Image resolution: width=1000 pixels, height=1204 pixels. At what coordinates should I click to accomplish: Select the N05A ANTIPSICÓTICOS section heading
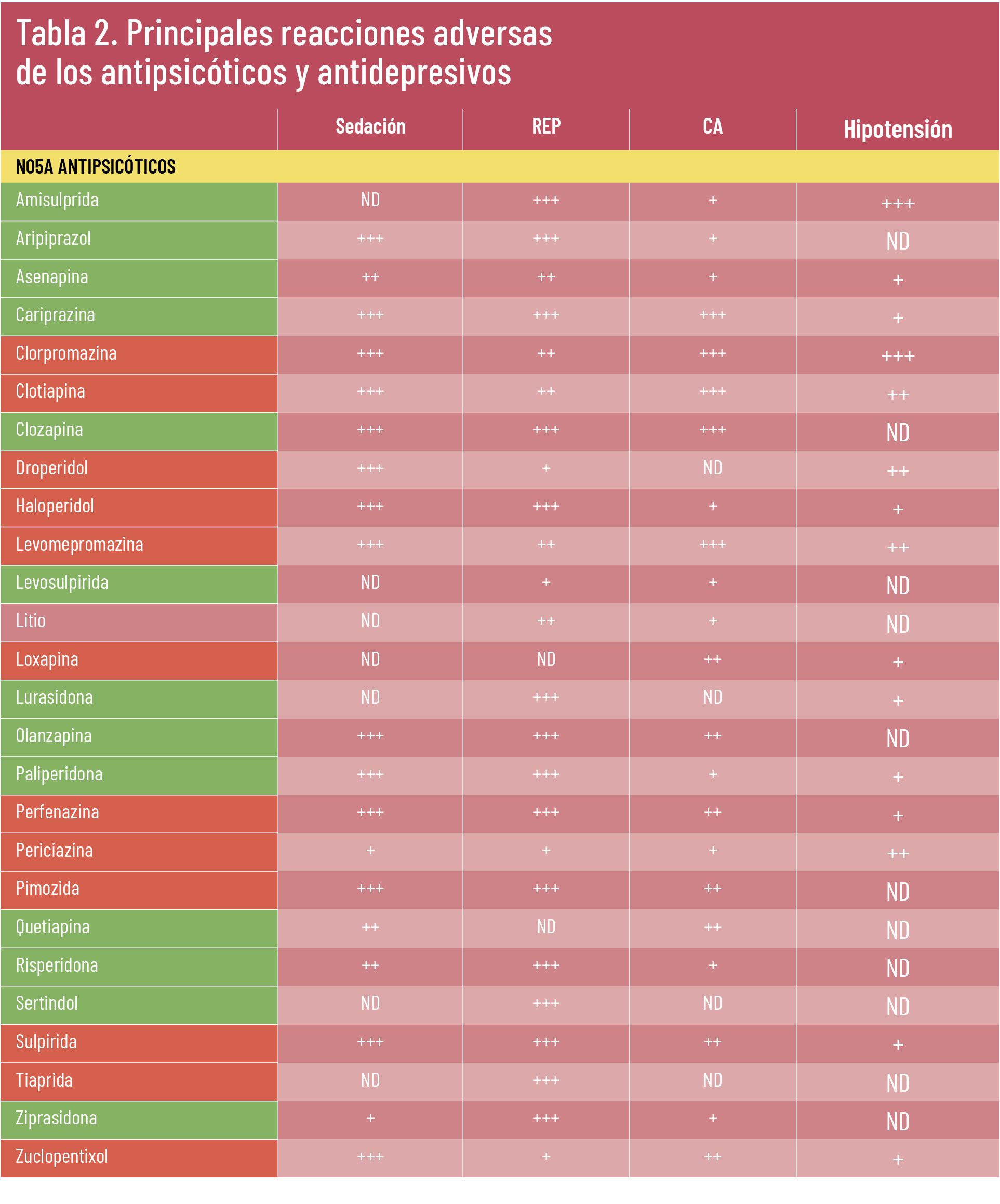pyautogui.click(x=96, y=167)
